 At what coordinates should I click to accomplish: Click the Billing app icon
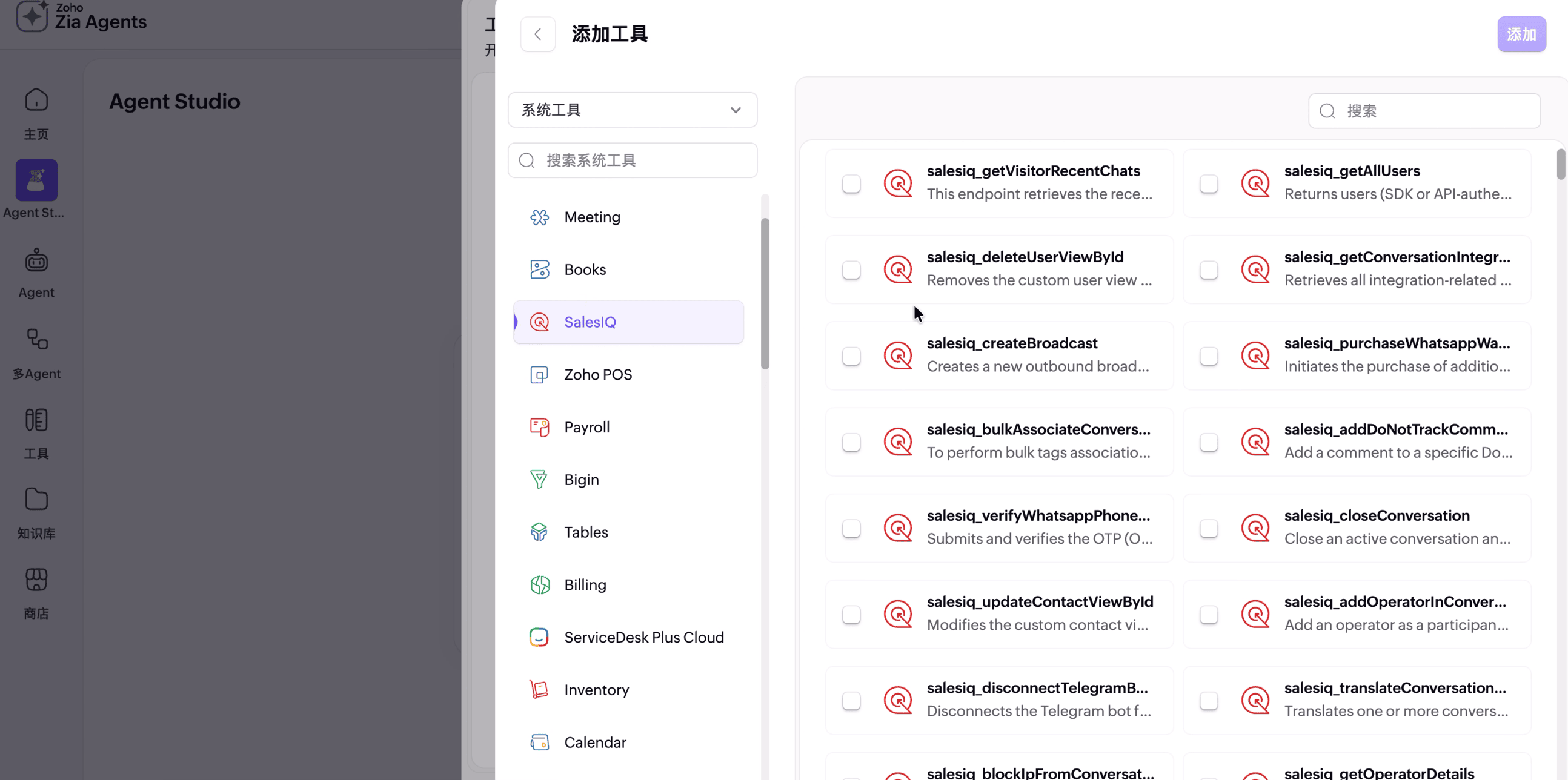539,584
